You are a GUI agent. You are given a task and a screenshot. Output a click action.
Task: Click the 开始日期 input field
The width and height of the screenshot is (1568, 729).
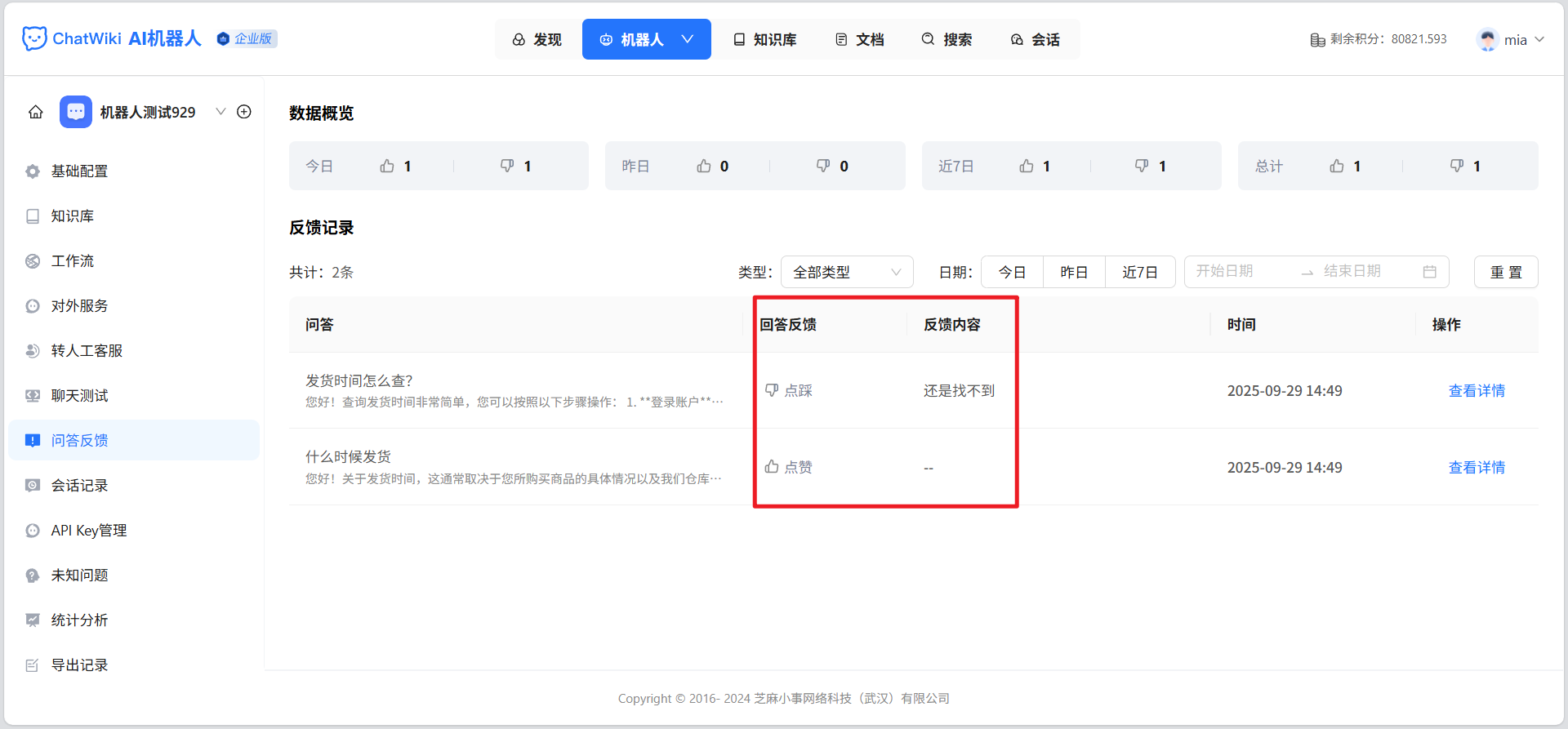point(1241,271)
